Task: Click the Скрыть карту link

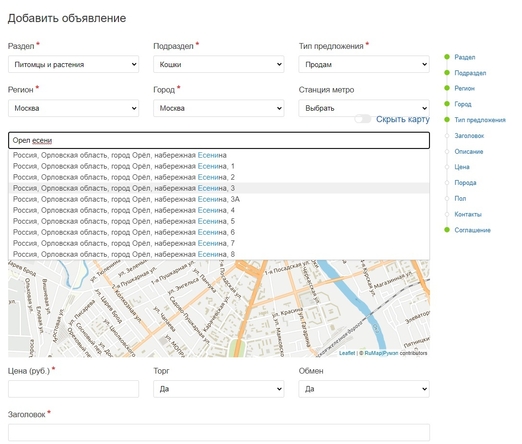Action: point(403,119)
